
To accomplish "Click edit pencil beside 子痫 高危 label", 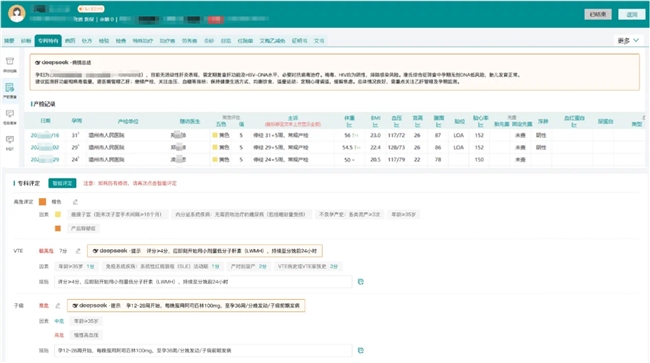I will click(x=58, y=305).
